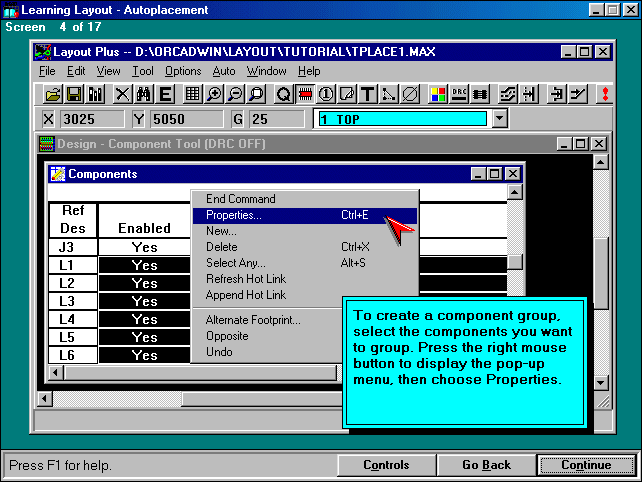Click the Query Q toolbar icon
642x482 pixels.
click(283, 94)
